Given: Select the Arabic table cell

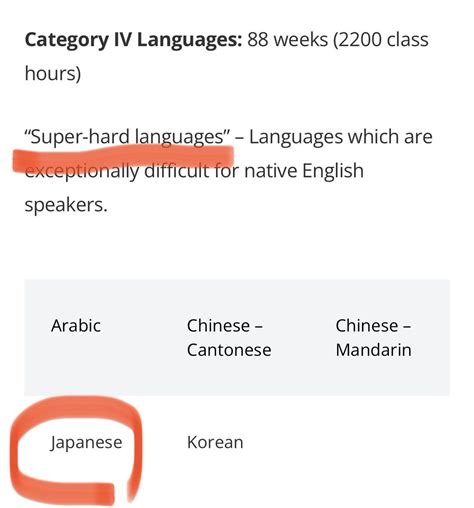Looking at the screenshot, I should point(92,337).
